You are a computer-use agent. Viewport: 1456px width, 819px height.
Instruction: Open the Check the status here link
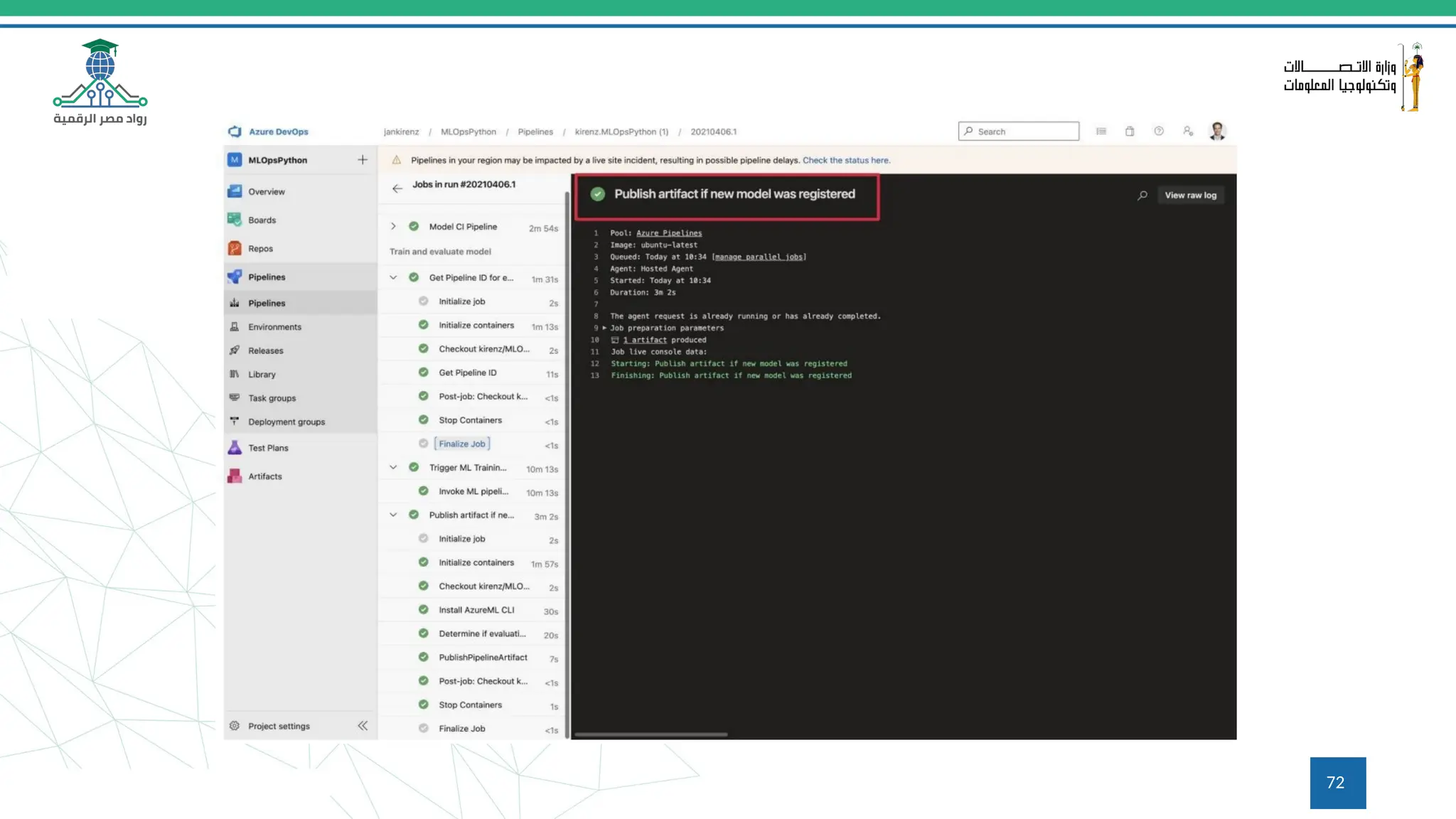[846, 161]
